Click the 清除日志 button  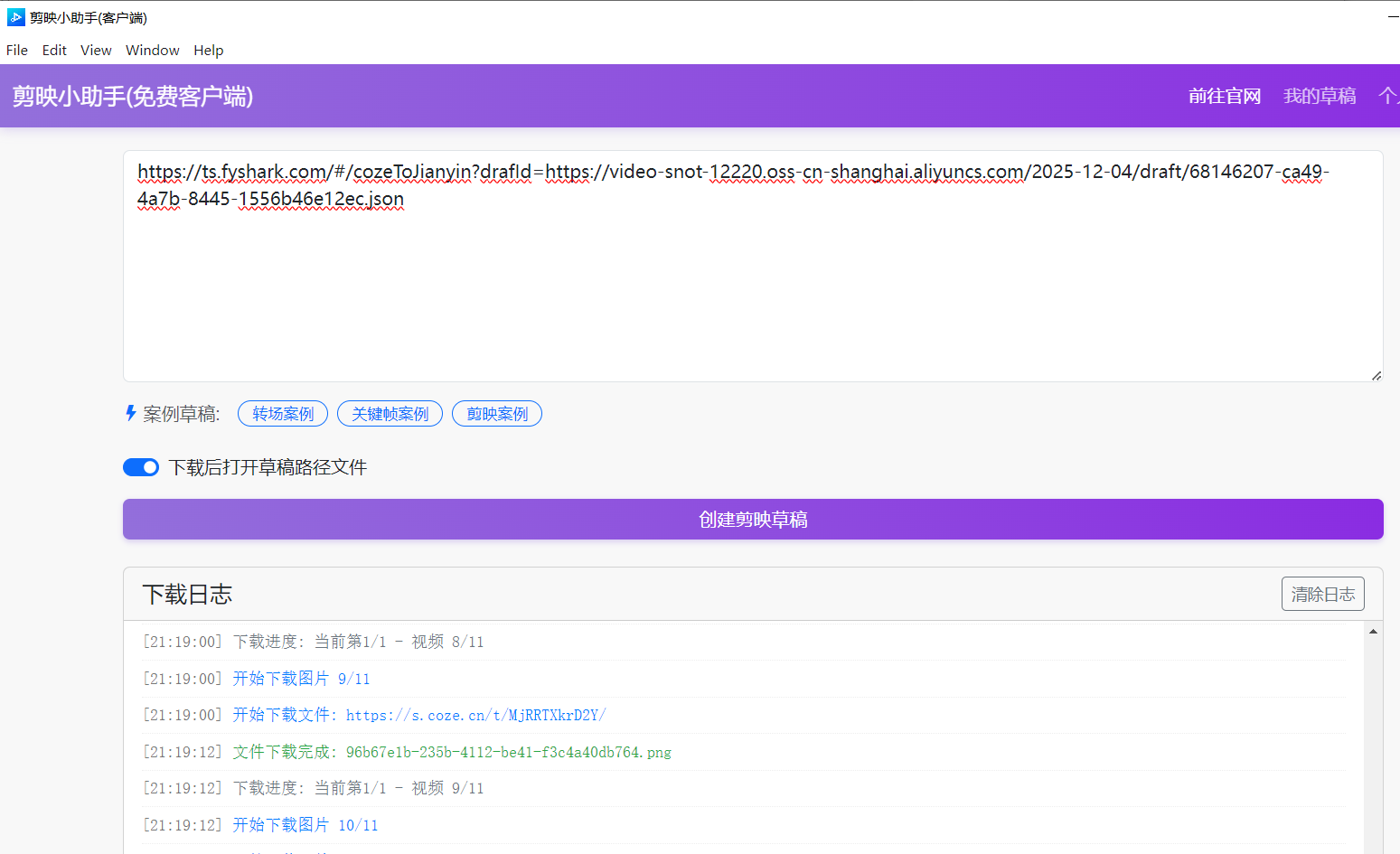pyautogui.click(x=1322, y=594)
